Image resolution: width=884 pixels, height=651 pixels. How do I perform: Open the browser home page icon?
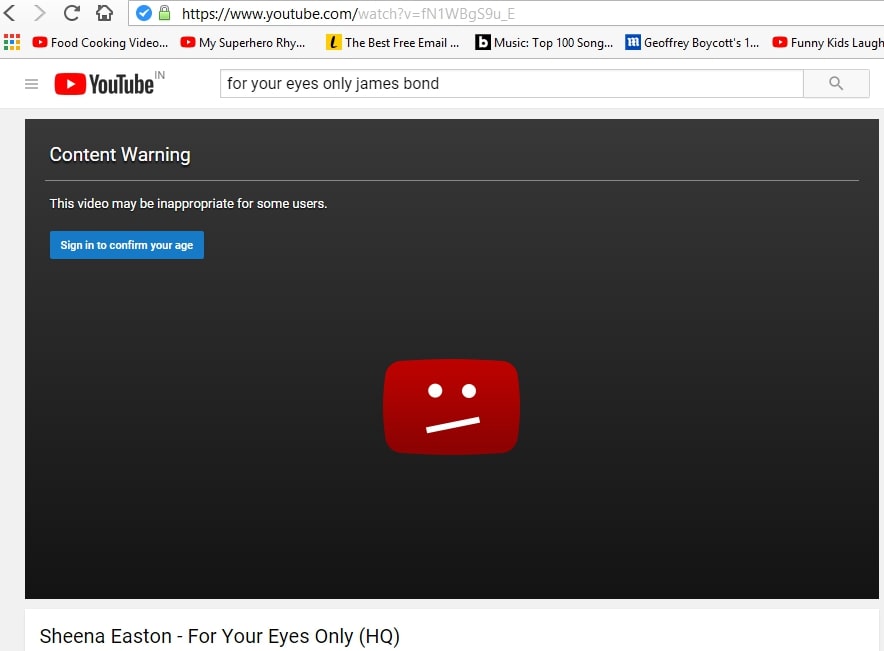pos(104,12)
